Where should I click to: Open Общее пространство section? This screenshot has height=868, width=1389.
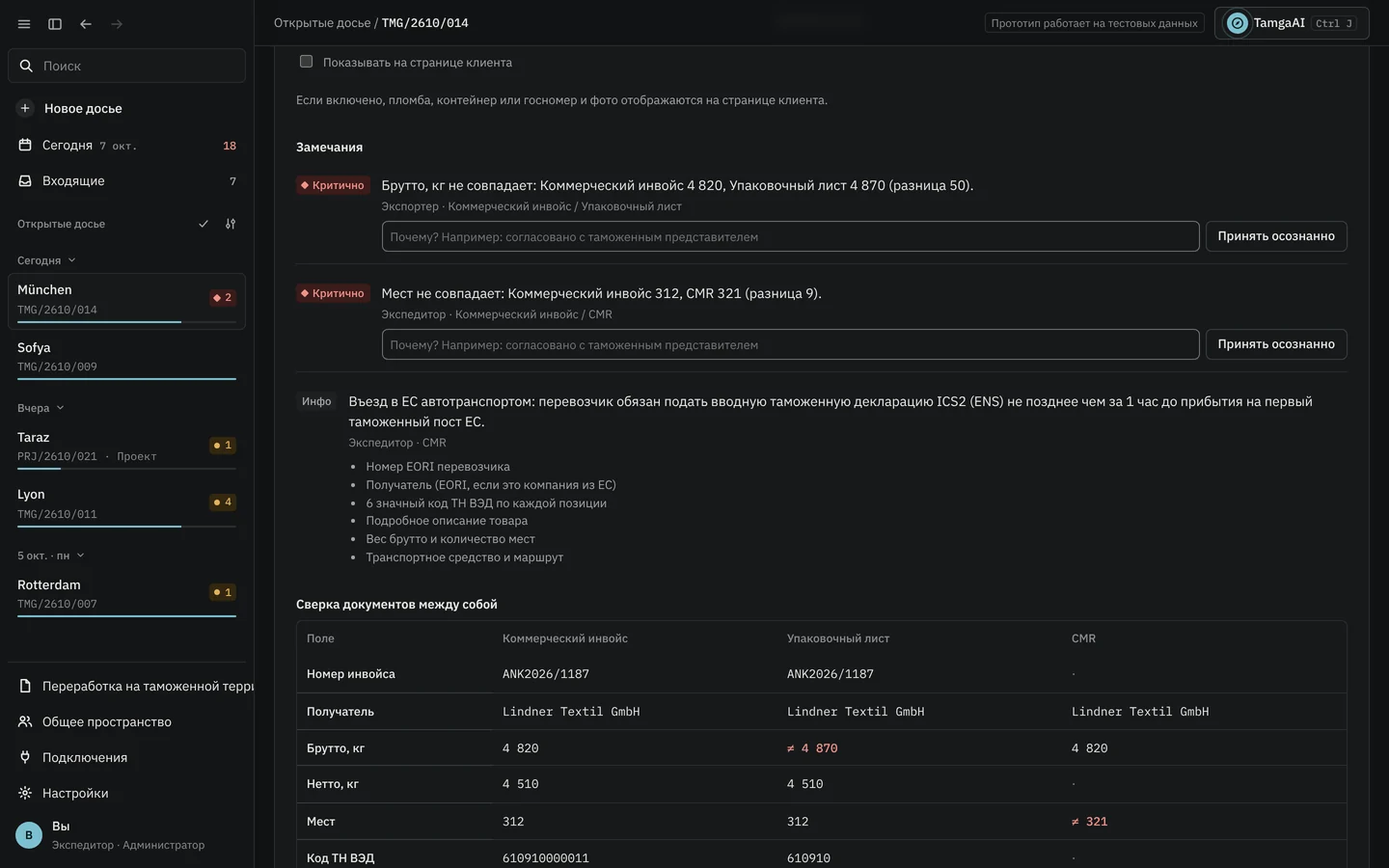click(x=127, y=721)
